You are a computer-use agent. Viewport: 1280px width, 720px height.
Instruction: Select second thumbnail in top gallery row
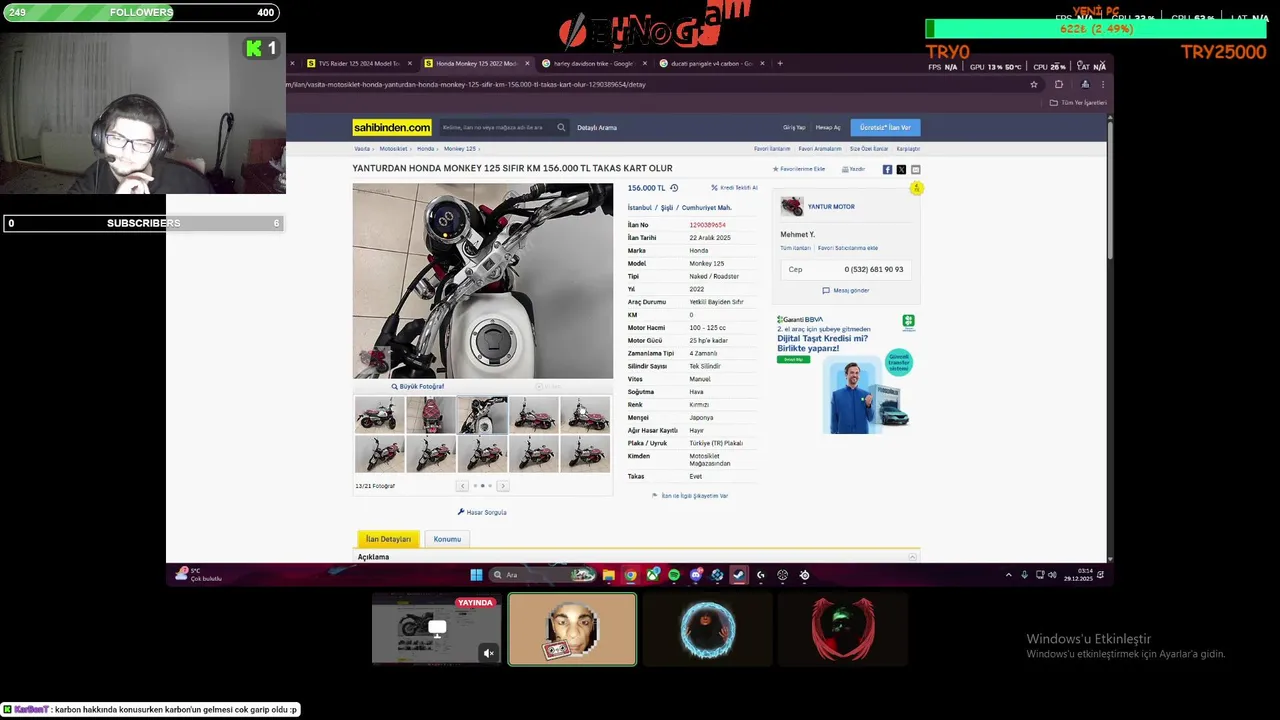point(431,415)
